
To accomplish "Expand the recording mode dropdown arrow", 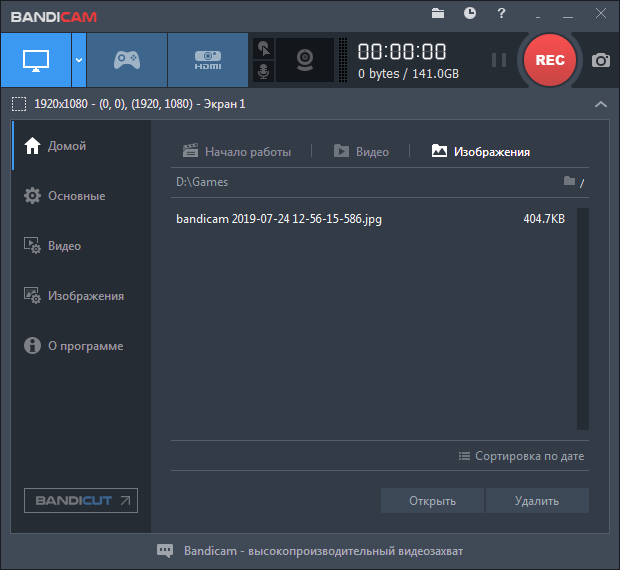I will pyautogui.click(x=78, y=60).
